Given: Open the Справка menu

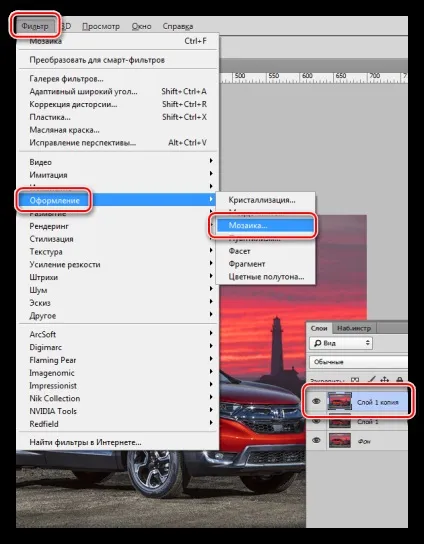Looking at the screenshot, I should [x=178, y=26].
